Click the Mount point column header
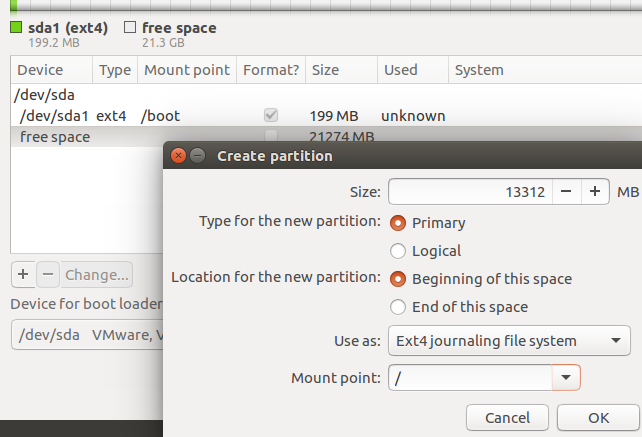 coord(186,70)
